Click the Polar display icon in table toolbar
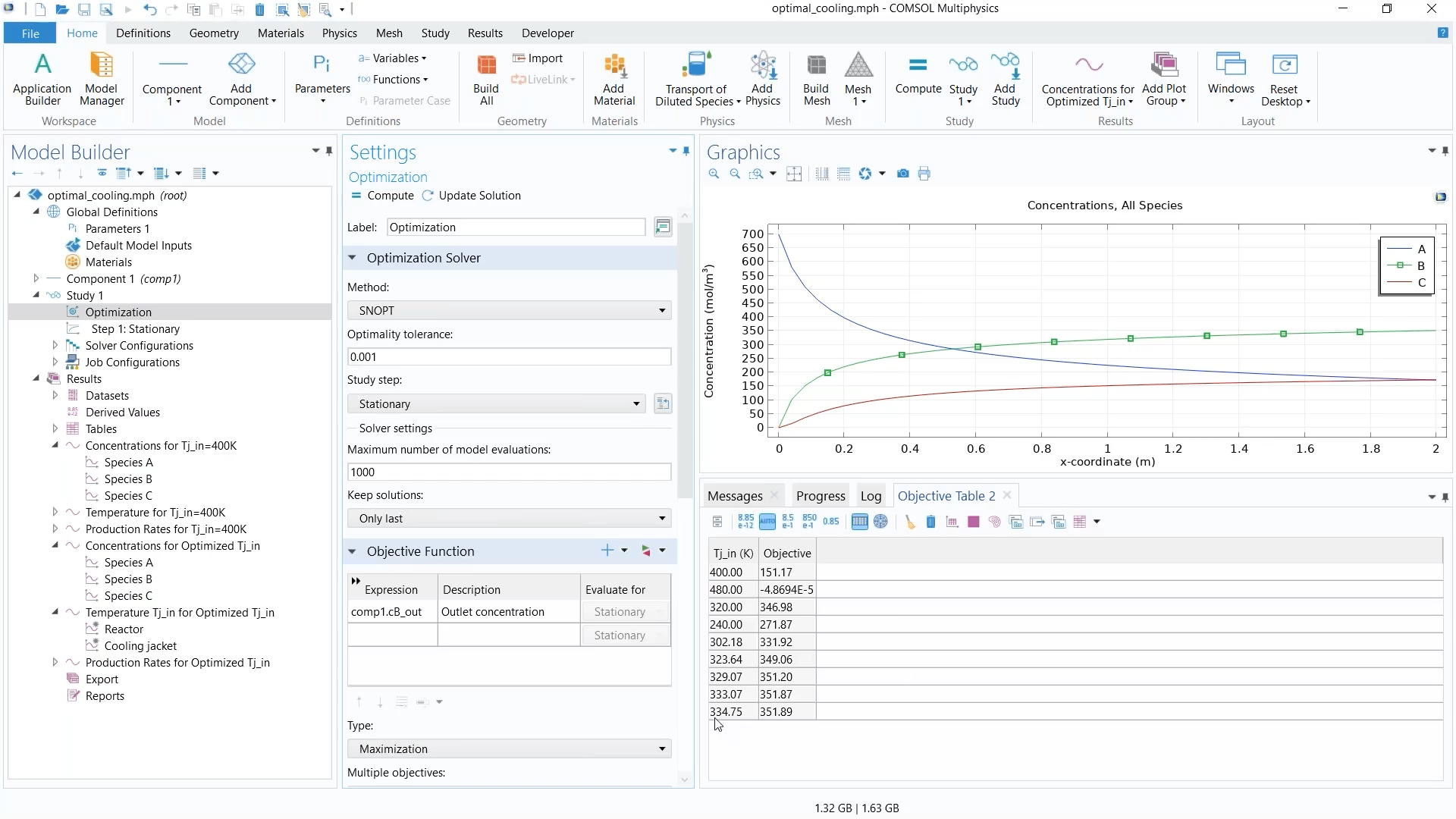1456x819 pixels. pyautogui.click(x=880, y=522)
